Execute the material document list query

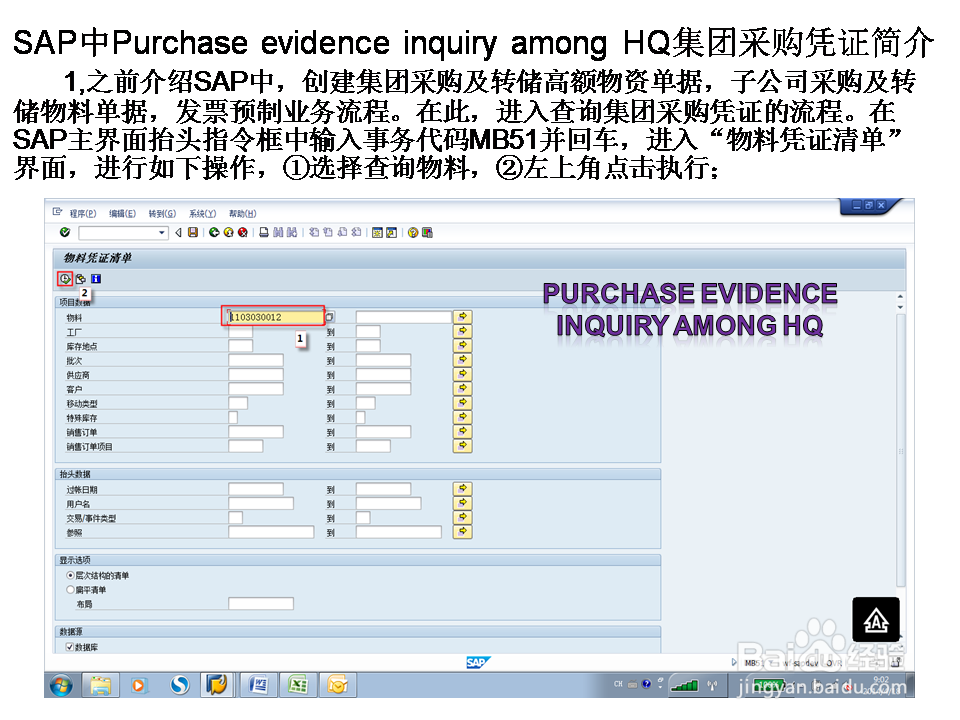[x=64, y=278]
